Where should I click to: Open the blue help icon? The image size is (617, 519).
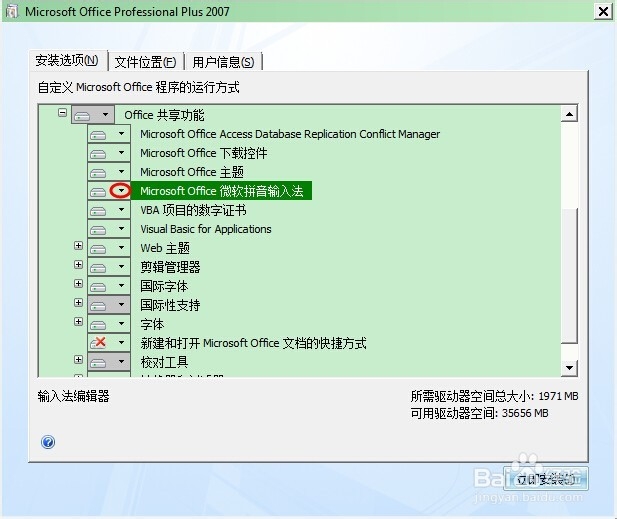pyautogui.click(x=48, y=442)
